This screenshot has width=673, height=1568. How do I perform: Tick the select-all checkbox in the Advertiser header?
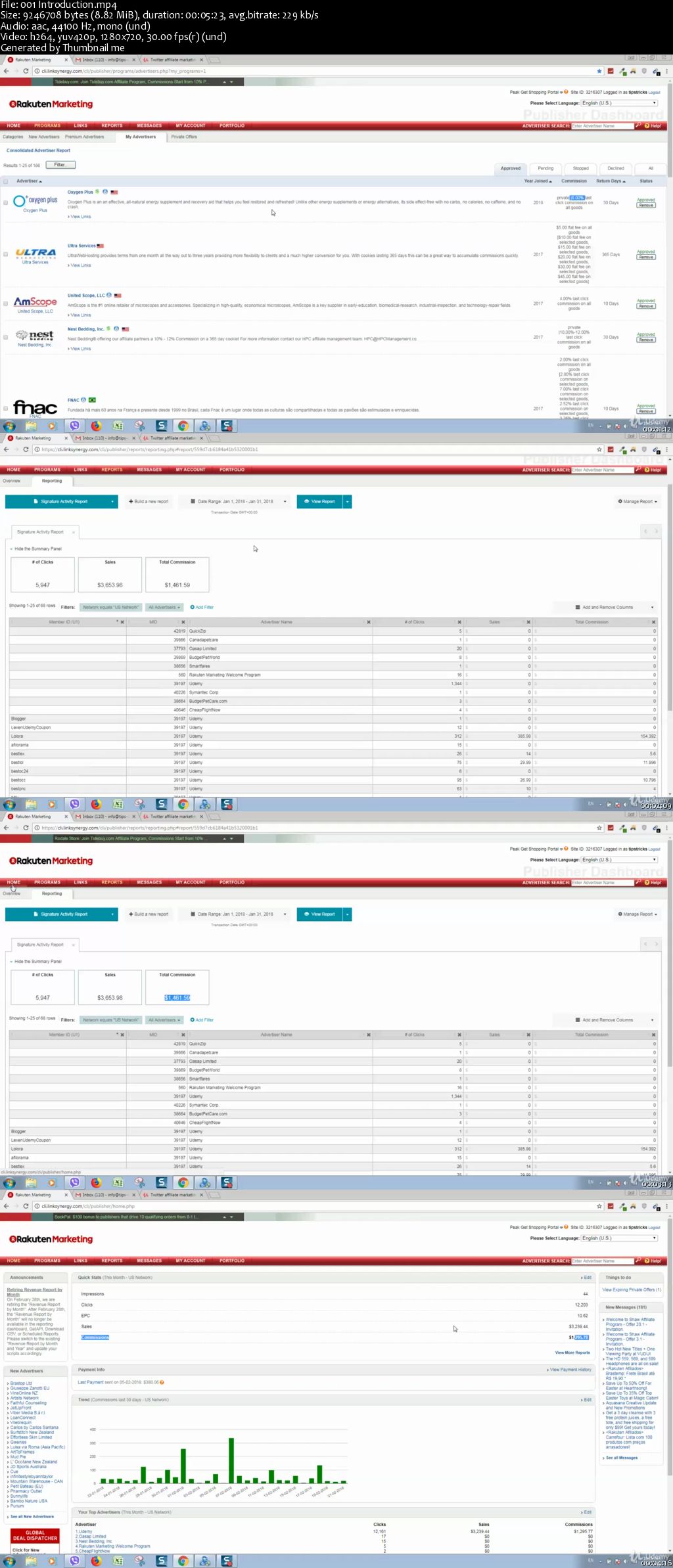tap(6, 181)
